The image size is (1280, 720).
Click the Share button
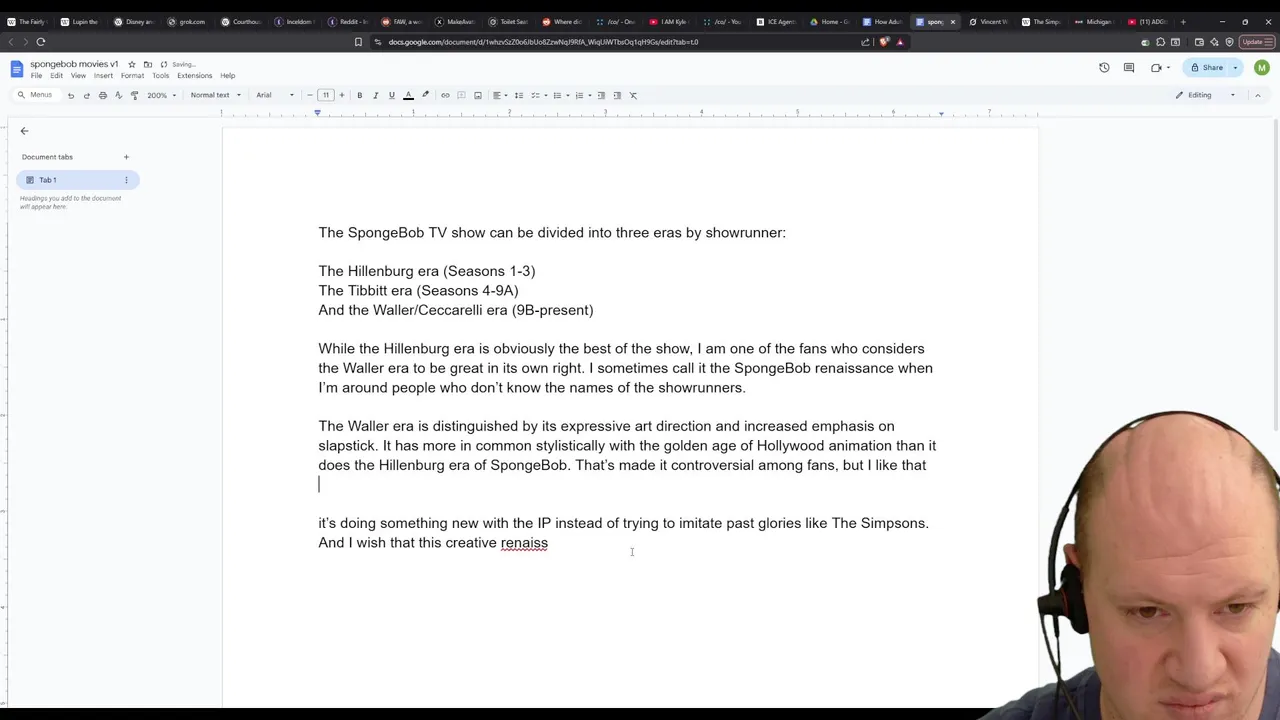click(1206, 67)
